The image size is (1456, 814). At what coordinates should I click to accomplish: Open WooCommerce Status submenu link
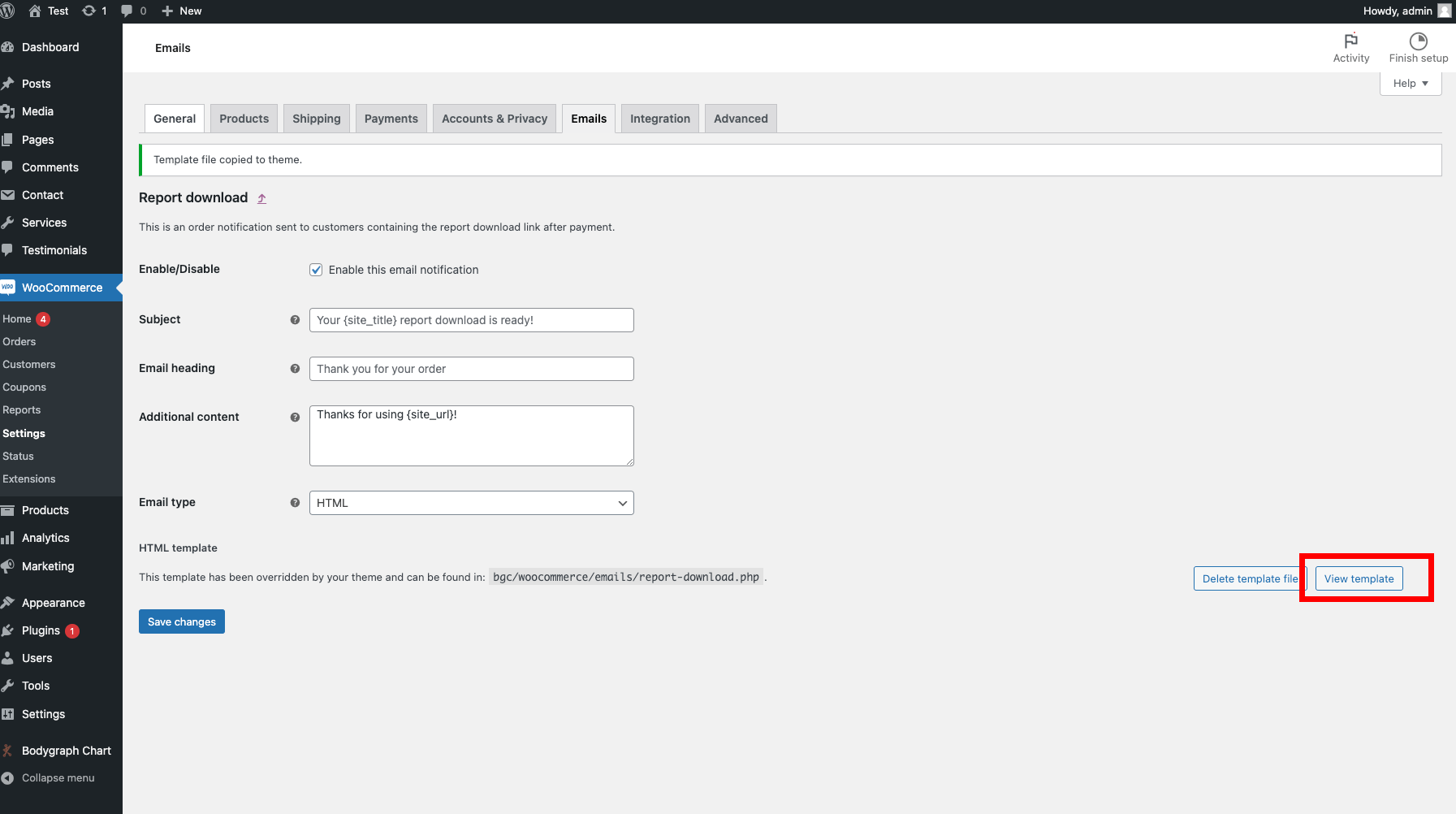point(19,457)
